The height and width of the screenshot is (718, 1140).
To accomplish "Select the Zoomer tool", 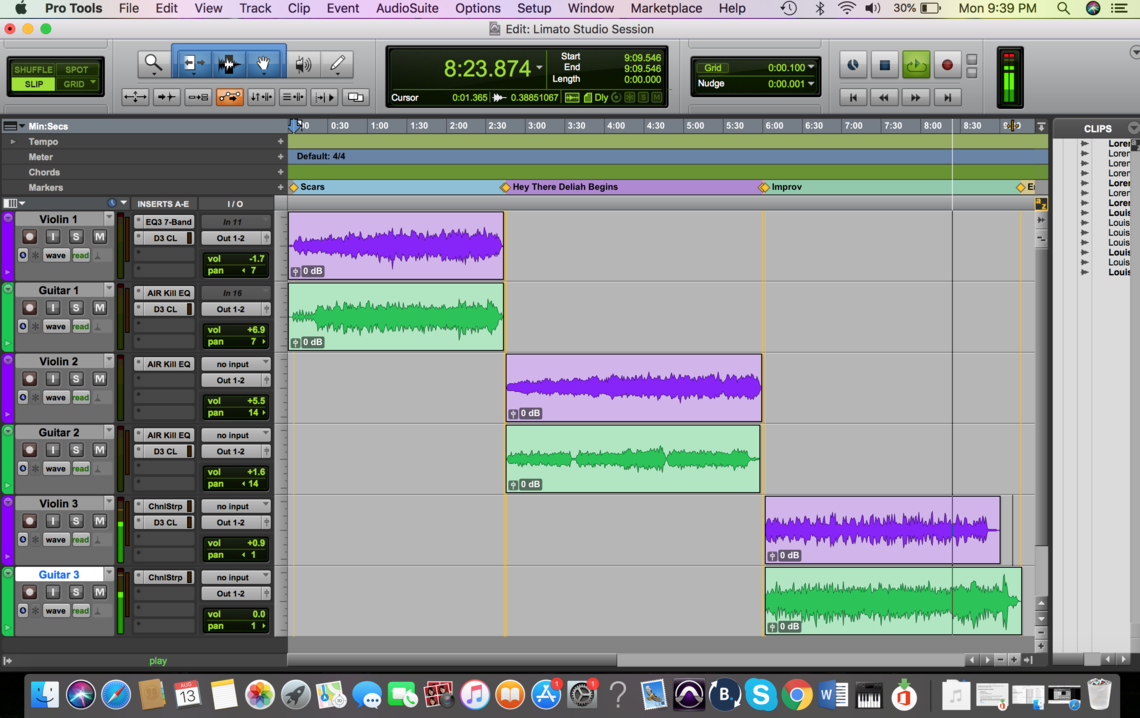I will (x=153, y=64).
